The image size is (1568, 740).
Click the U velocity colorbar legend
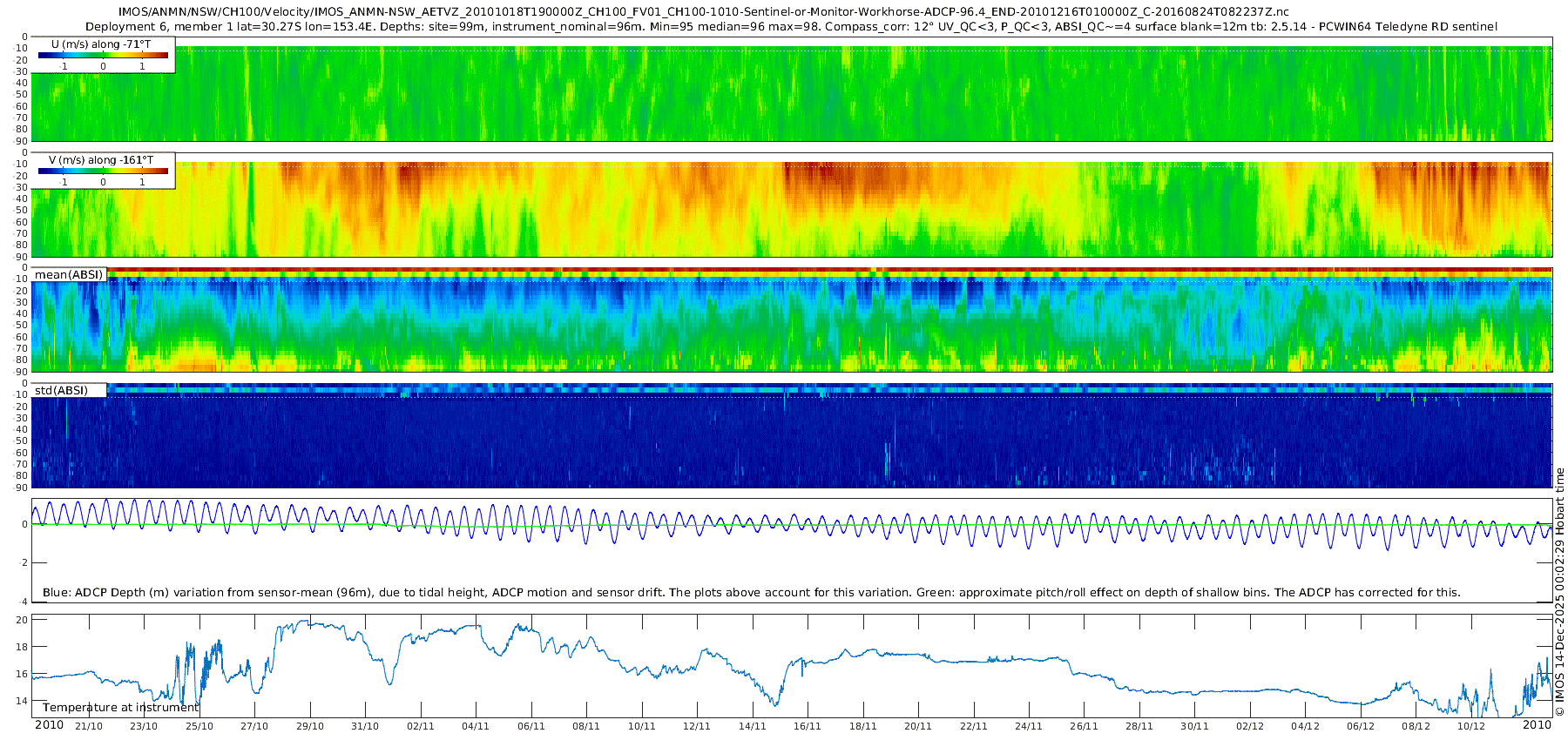click(x=103, y=55)
